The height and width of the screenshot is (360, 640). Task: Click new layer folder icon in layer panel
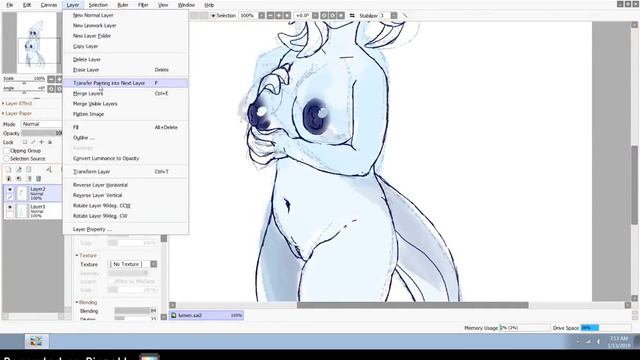point(29,169)
